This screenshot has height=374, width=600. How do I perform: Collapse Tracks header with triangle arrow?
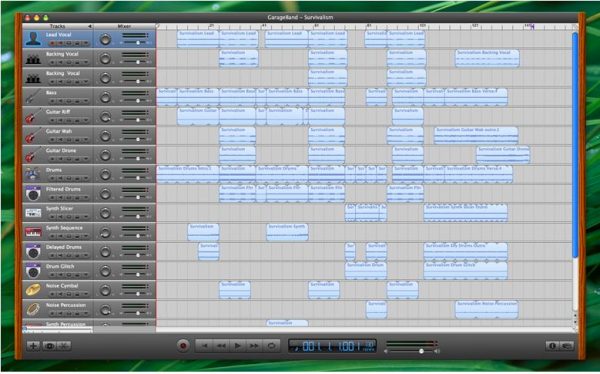[x=89, y=26]
